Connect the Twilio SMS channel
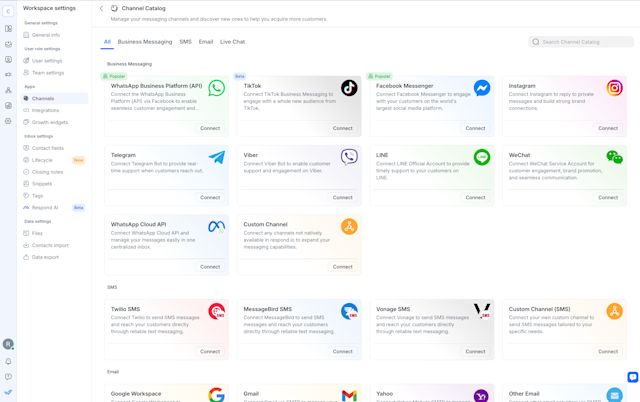This screenshot has width=640, height=402. (210, 351)
